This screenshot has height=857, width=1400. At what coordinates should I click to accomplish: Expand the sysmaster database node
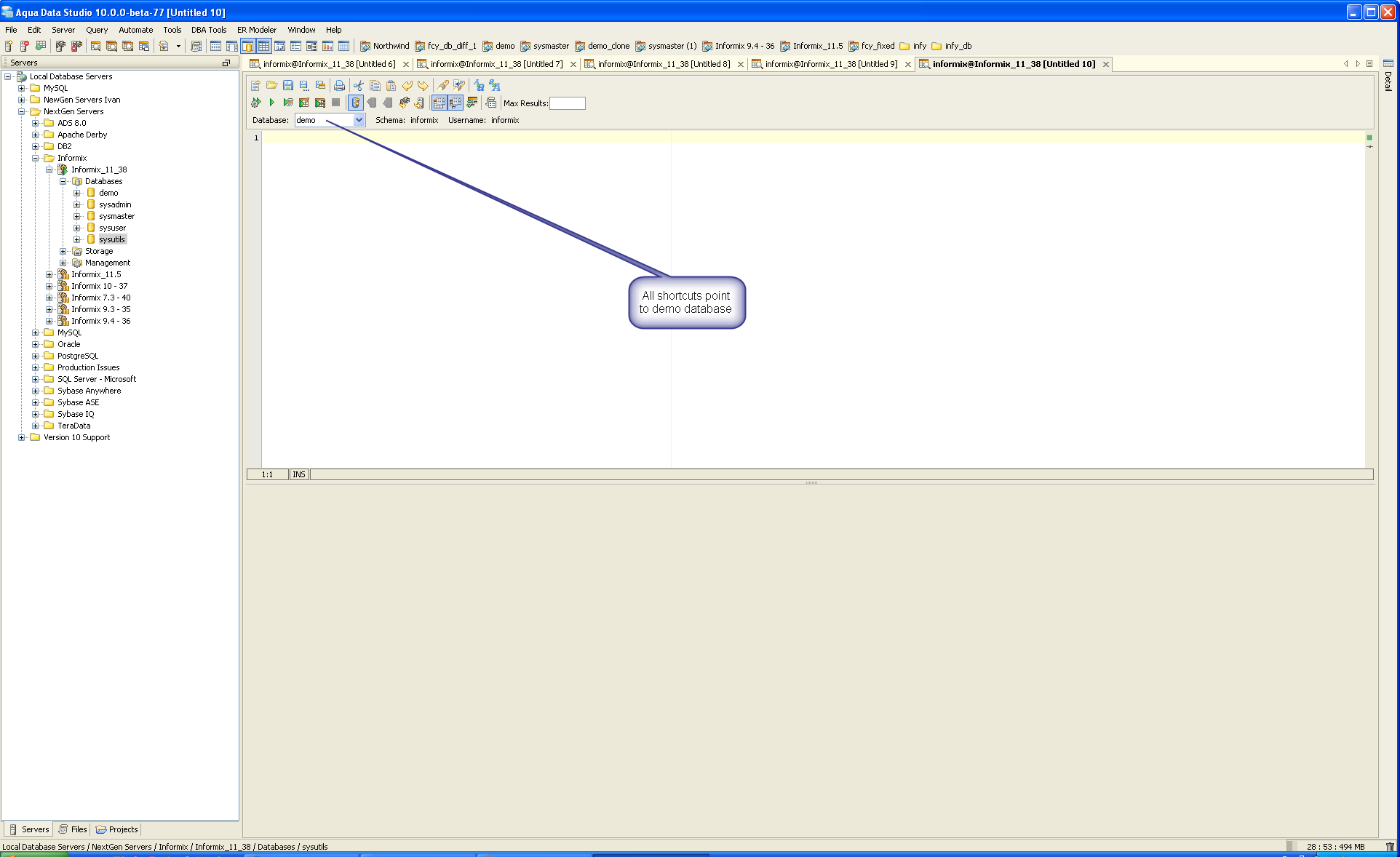click(x=77, y=216)
